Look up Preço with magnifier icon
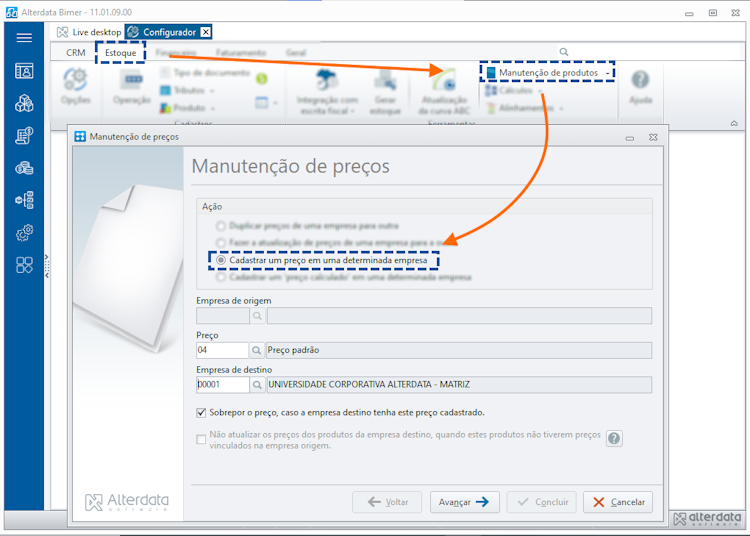 pos(256,350)
